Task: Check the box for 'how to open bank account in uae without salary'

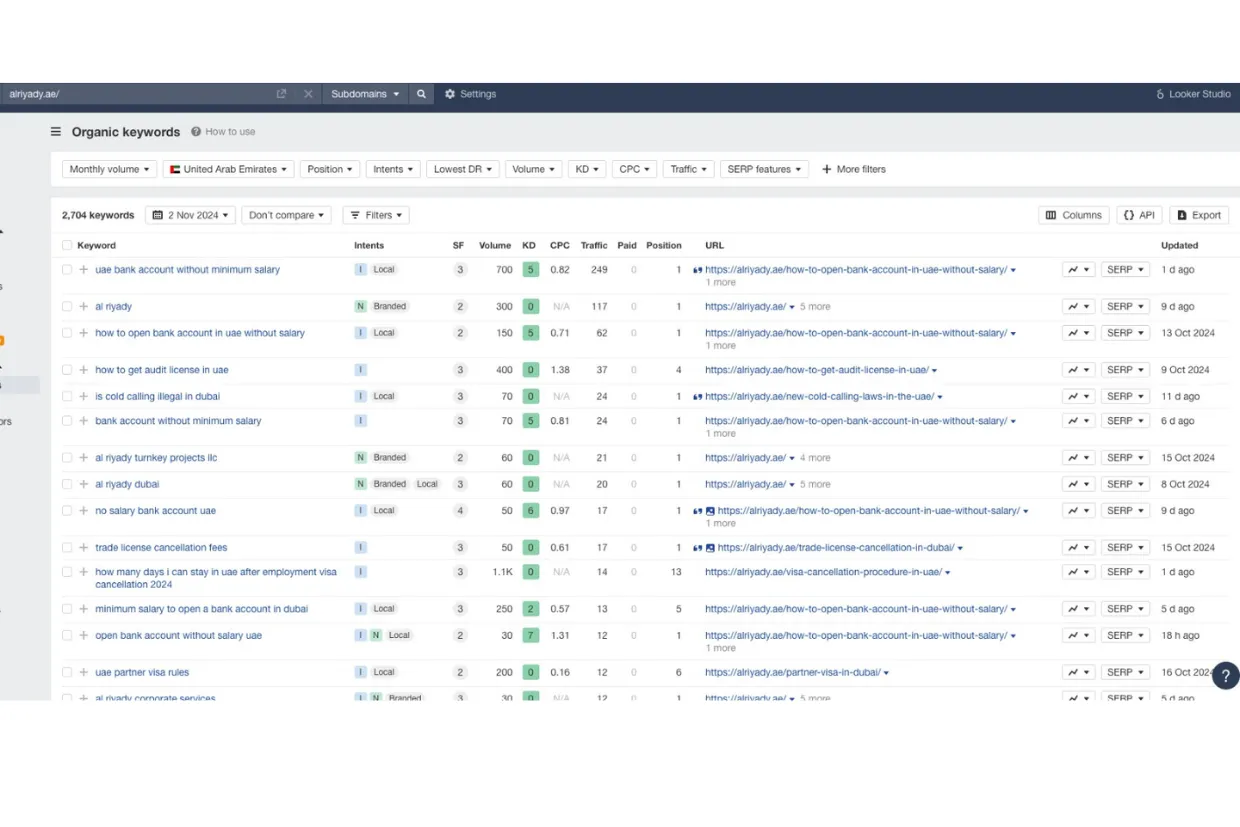Action: tap(67, 333)
